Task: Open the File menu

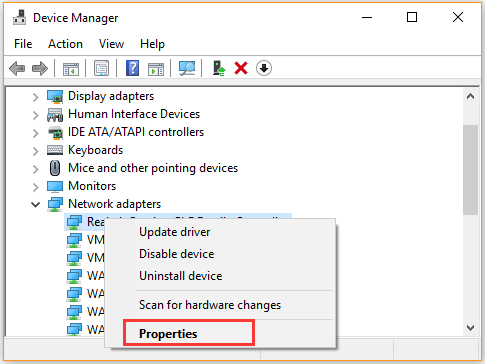Action: point(23,44)
